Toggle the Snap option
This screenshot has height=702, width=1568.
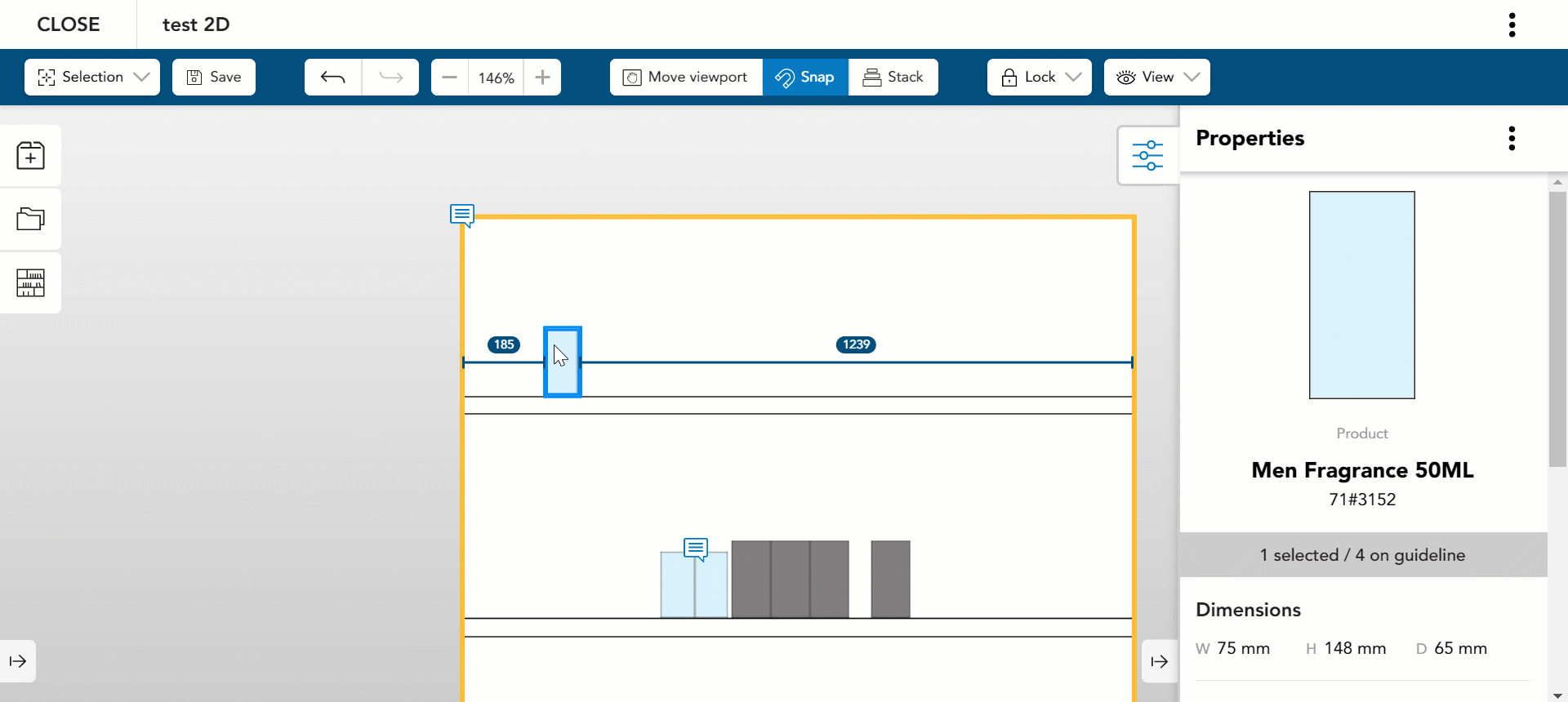click(x=805, y=77)
